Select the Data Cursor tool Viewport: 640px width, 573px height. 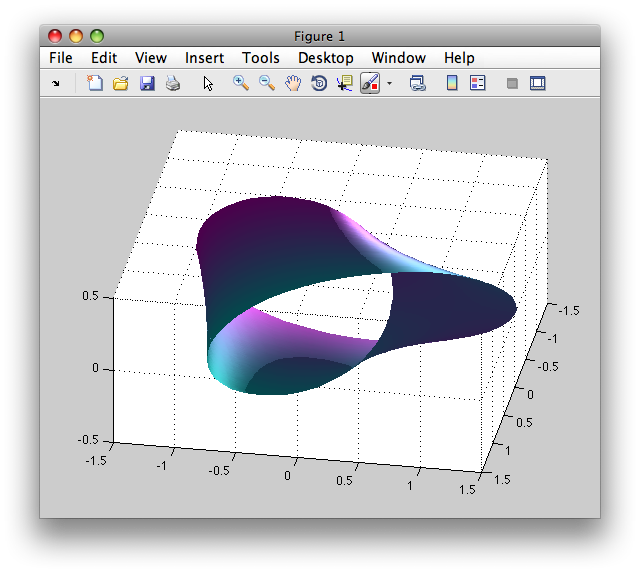345,83
